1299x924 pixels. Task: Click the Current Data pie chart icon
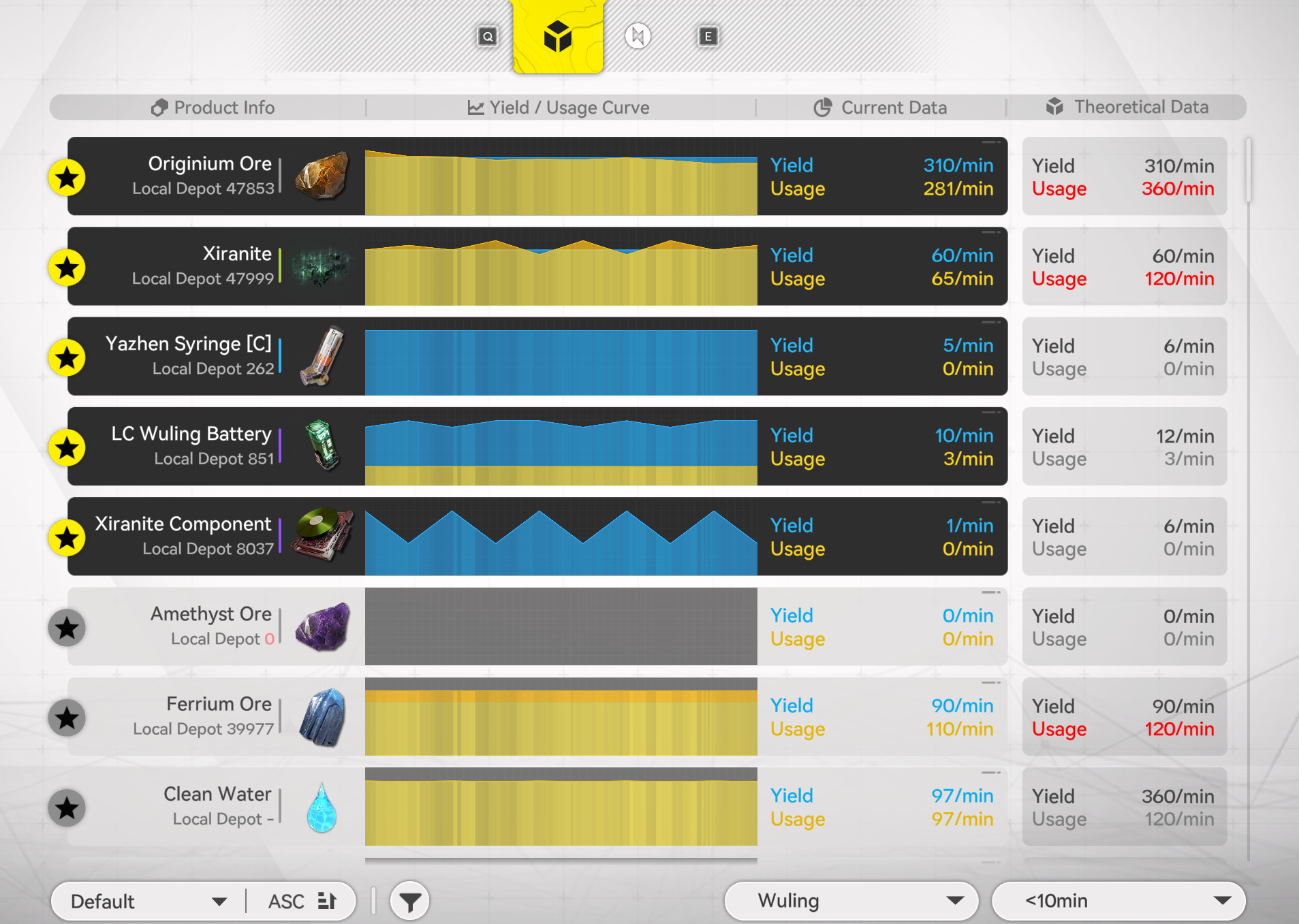pyautogui.click(x=823, y=108)
